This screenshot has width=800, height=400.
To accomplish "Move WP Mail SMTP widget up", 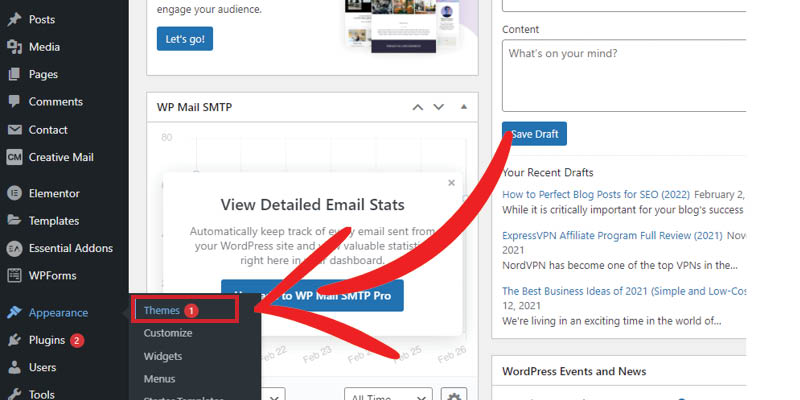I will click(x=418, y=107).
